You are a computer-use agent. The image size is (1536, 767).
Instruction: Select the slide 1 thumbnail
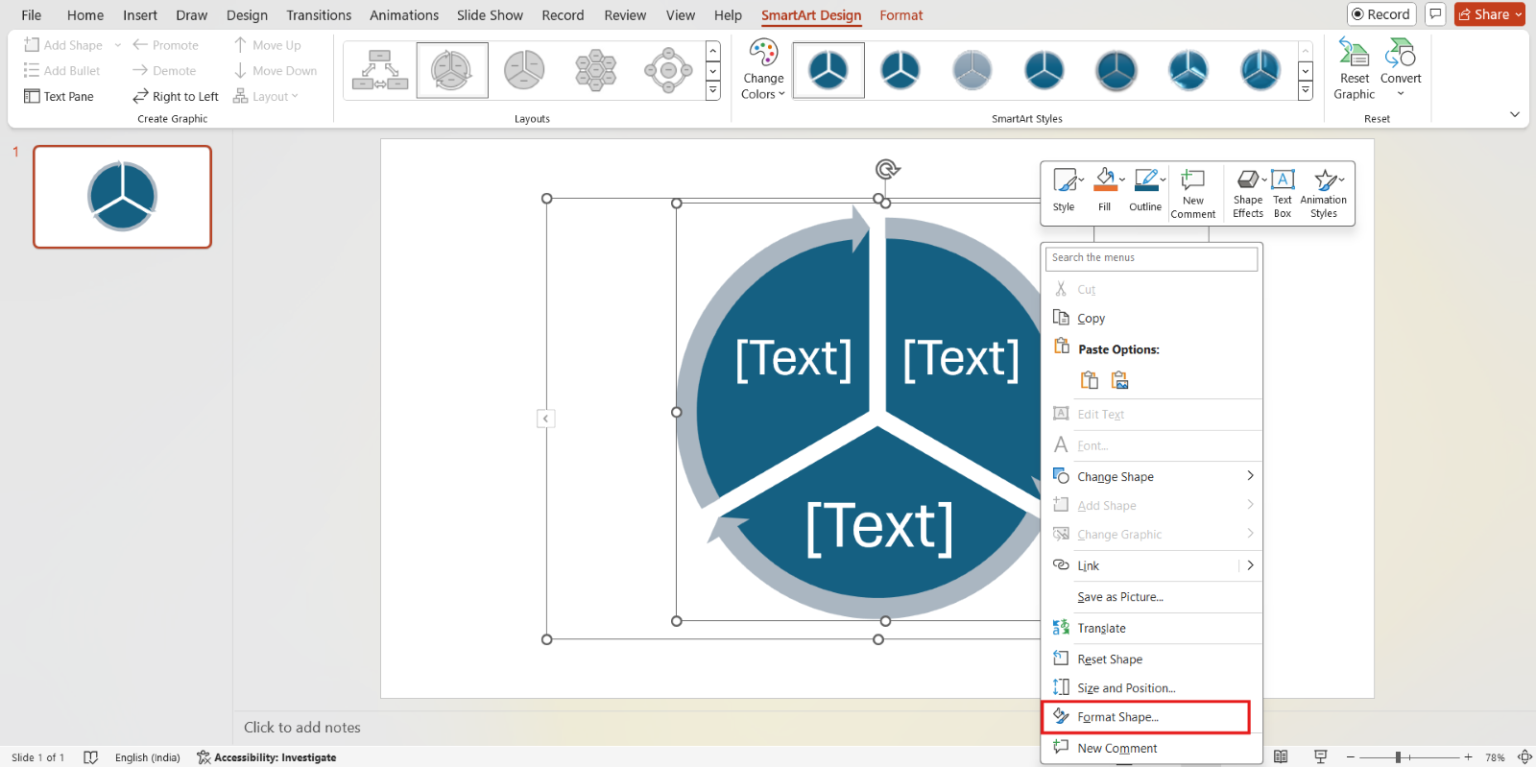click(x=122, y=196)
